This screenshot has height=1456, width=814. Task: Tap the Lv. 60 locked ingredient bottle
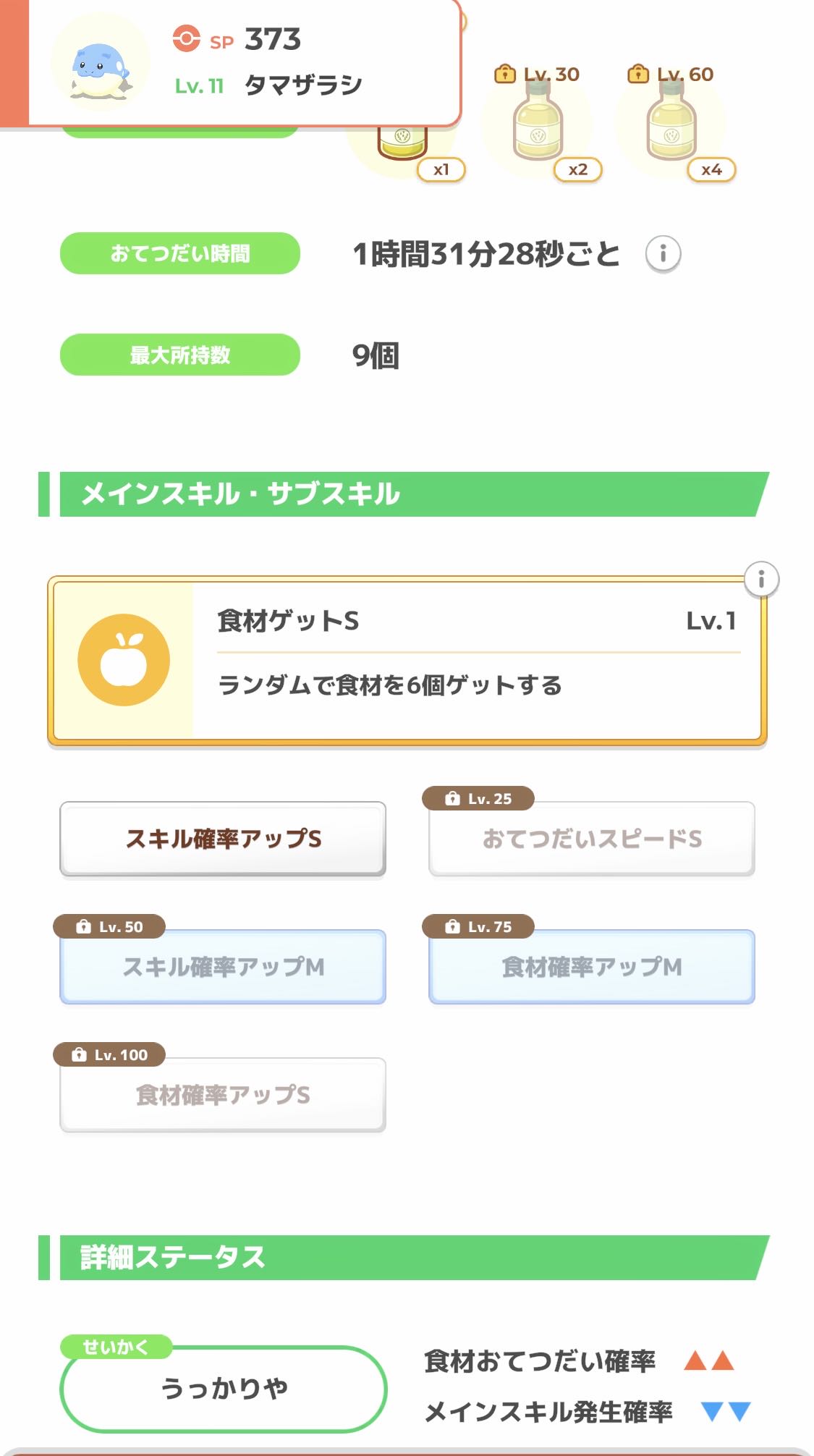[x=671, y=123]
